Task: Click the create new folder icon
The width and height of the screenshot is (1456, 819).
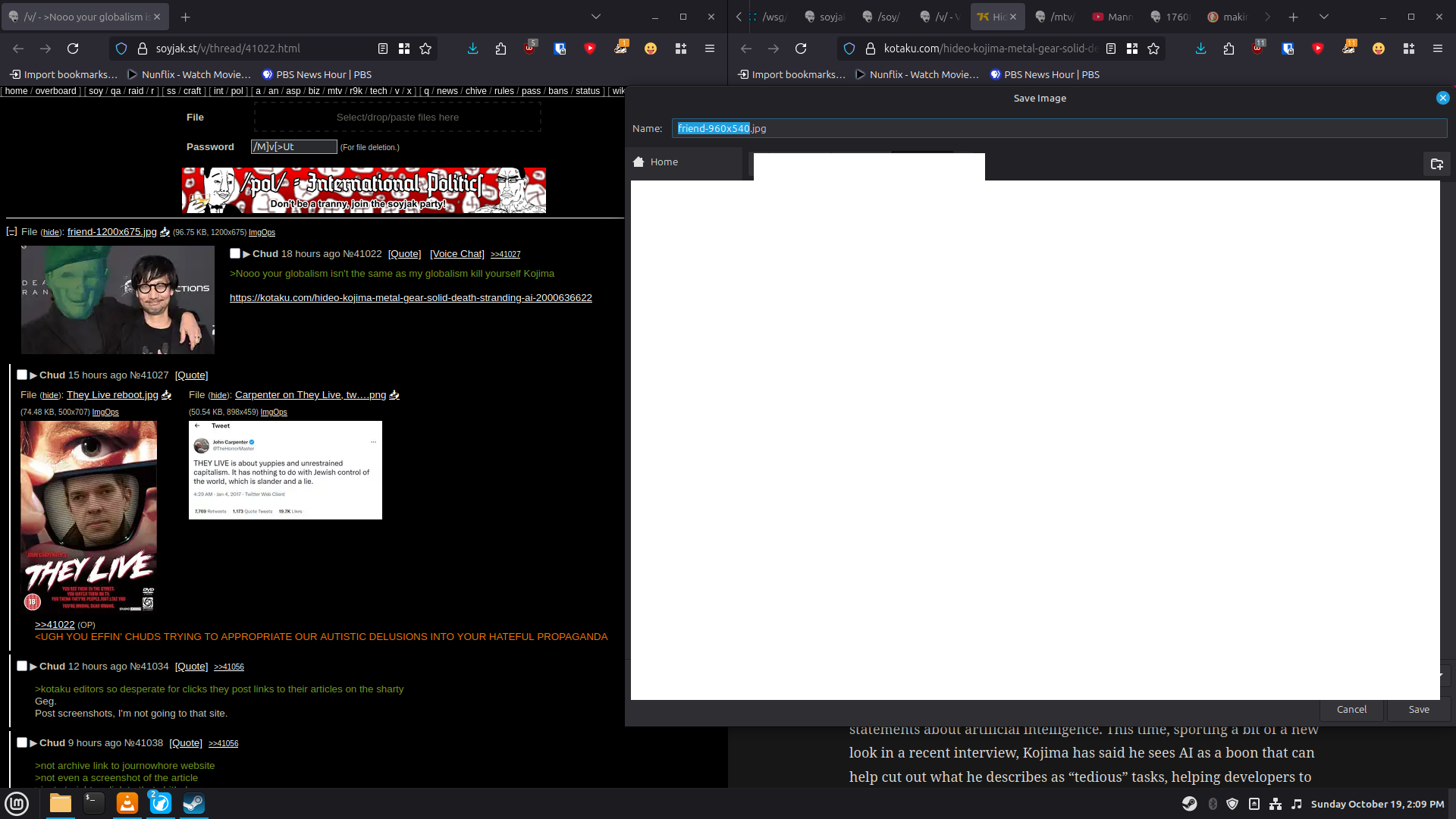Action: tap(1436, 164)
